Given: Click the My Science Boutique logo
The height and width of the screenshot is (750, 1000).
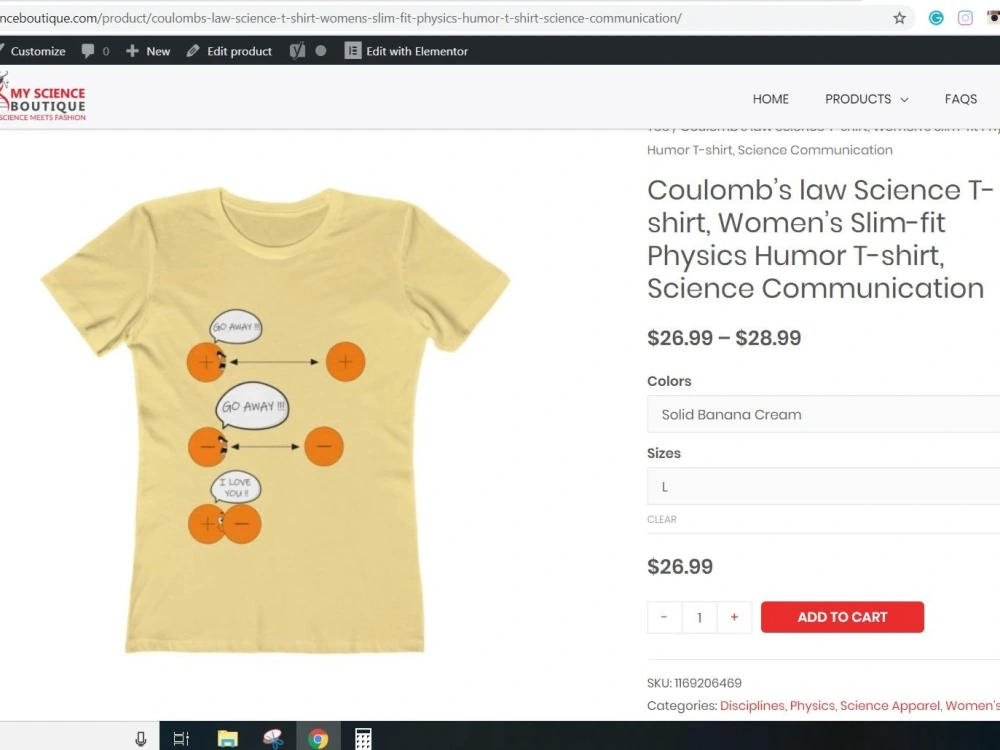Looking at the screenshot, I should point(43,97).
